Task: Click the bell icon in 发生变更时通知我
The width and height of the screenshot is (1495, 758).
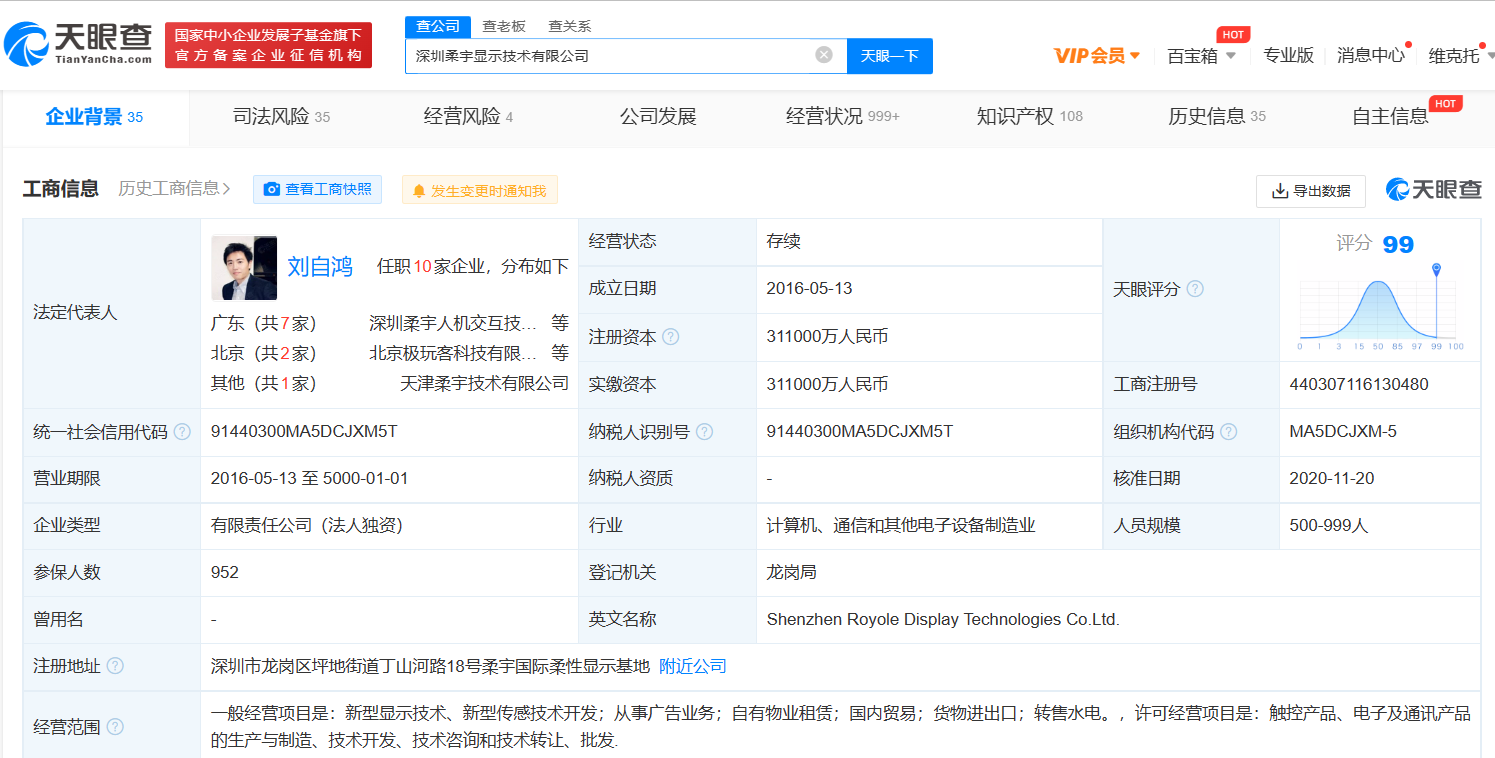Action: (419, 190)
